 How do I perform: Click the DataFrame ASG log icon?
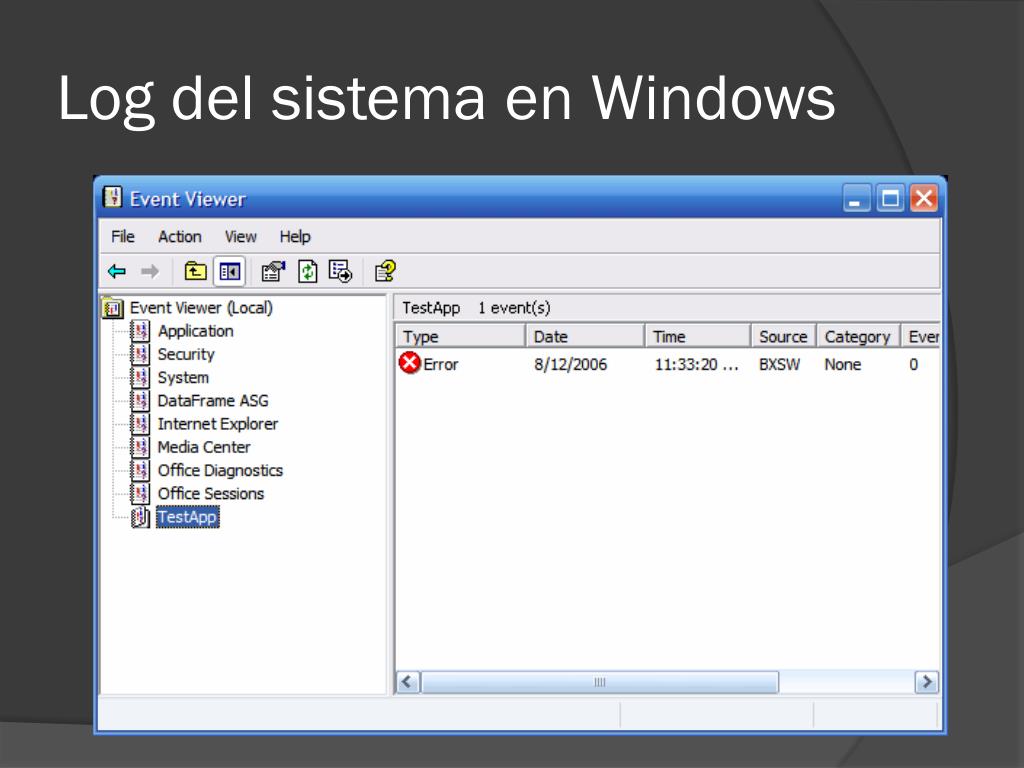point(140,400)
